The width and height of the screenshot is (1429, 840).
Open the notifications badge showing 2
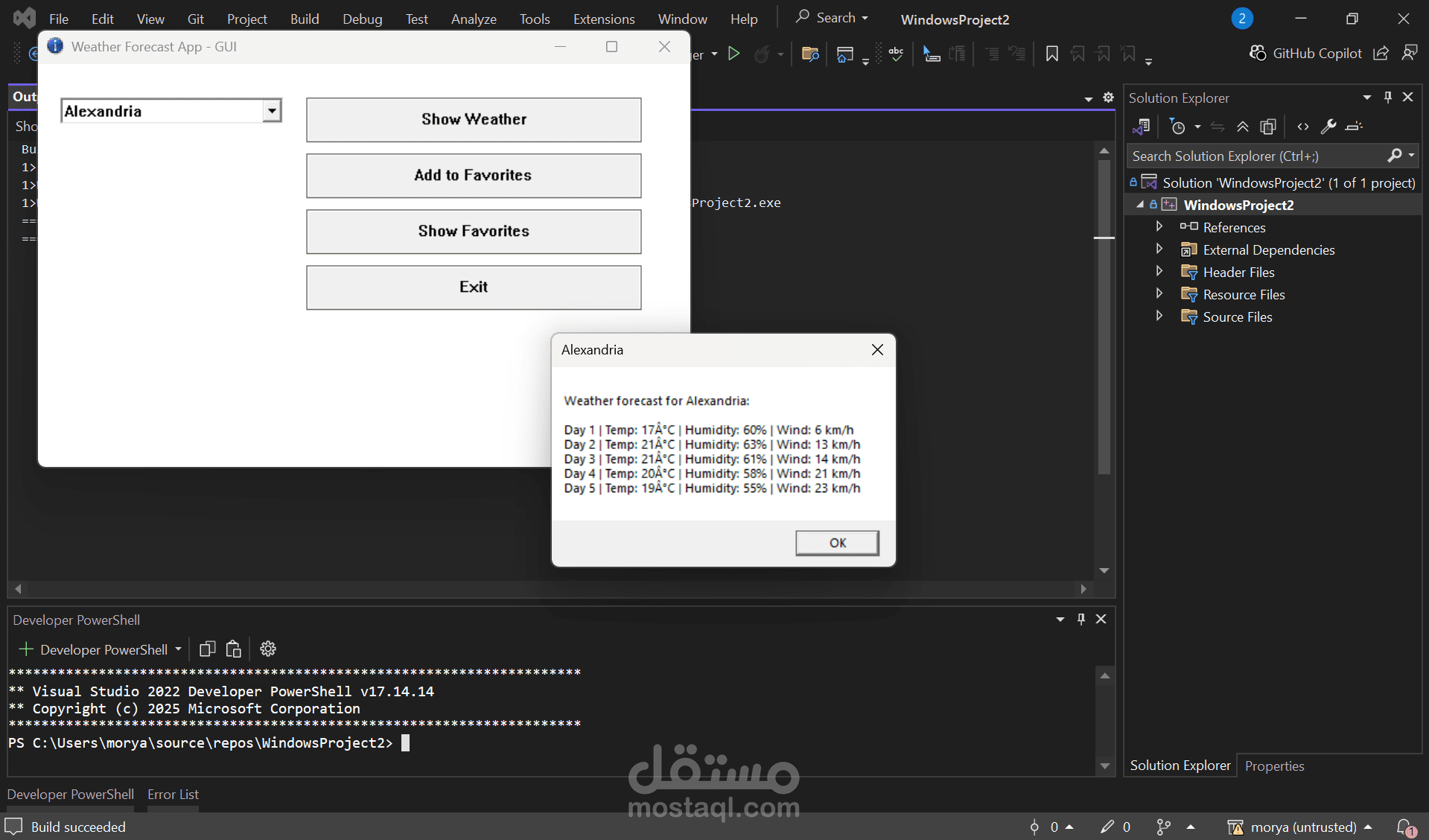[1241, 19]
